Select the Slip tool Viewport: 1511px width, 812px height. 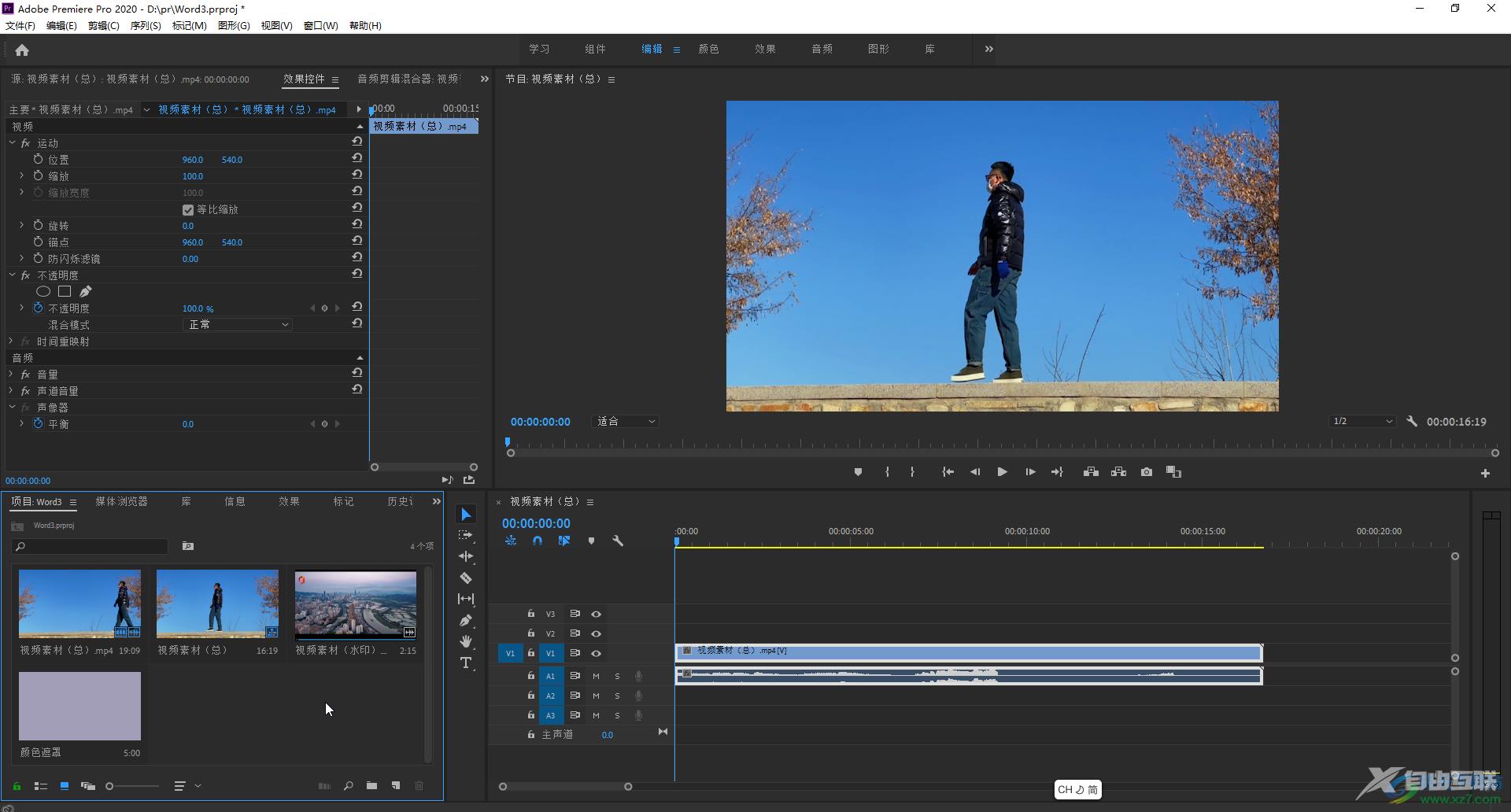pyautogui.click(x=466, y=599)
